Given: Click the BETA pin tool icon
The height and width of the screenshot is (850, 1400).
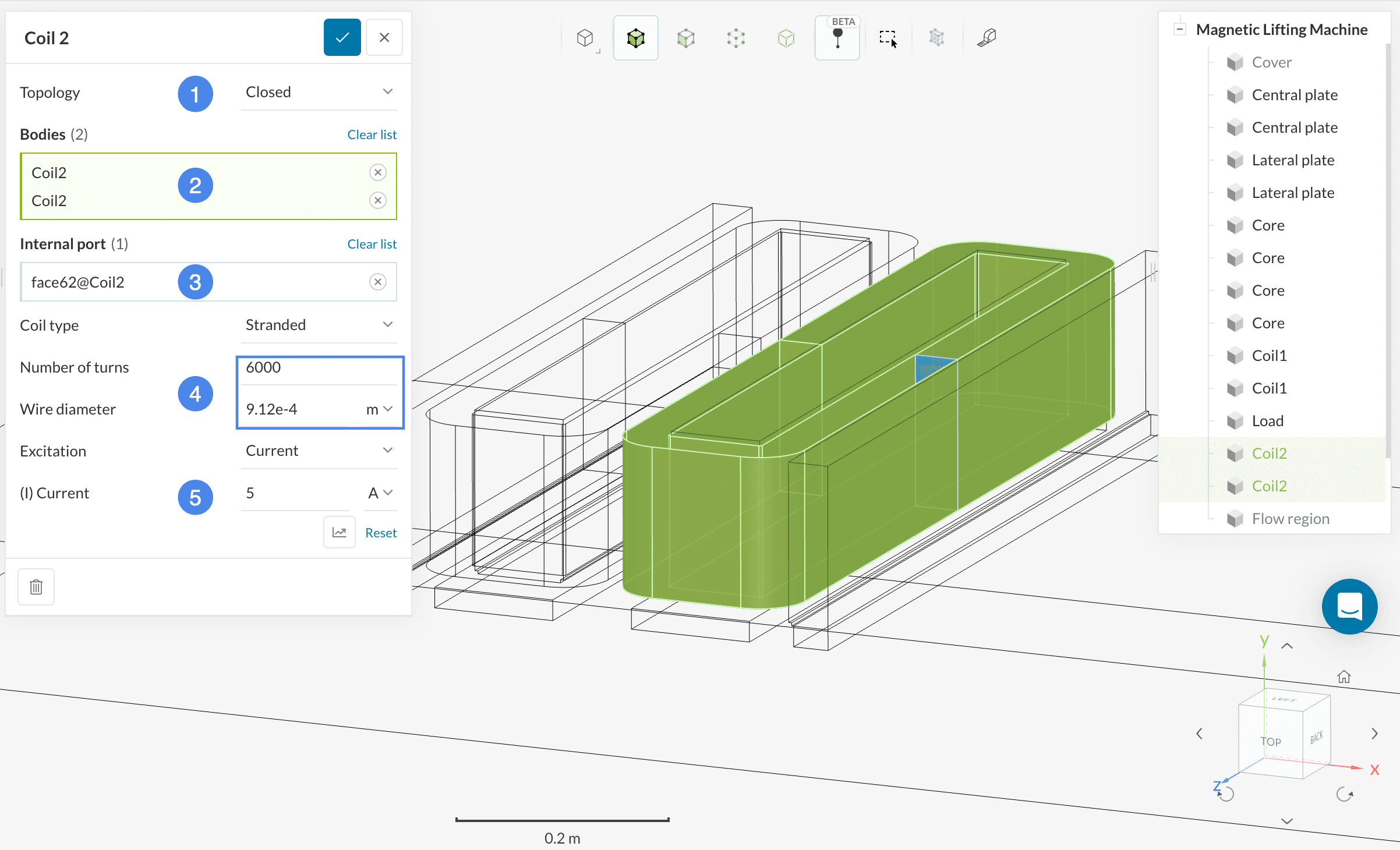Looking at the screenshot, I should [837, 38].
